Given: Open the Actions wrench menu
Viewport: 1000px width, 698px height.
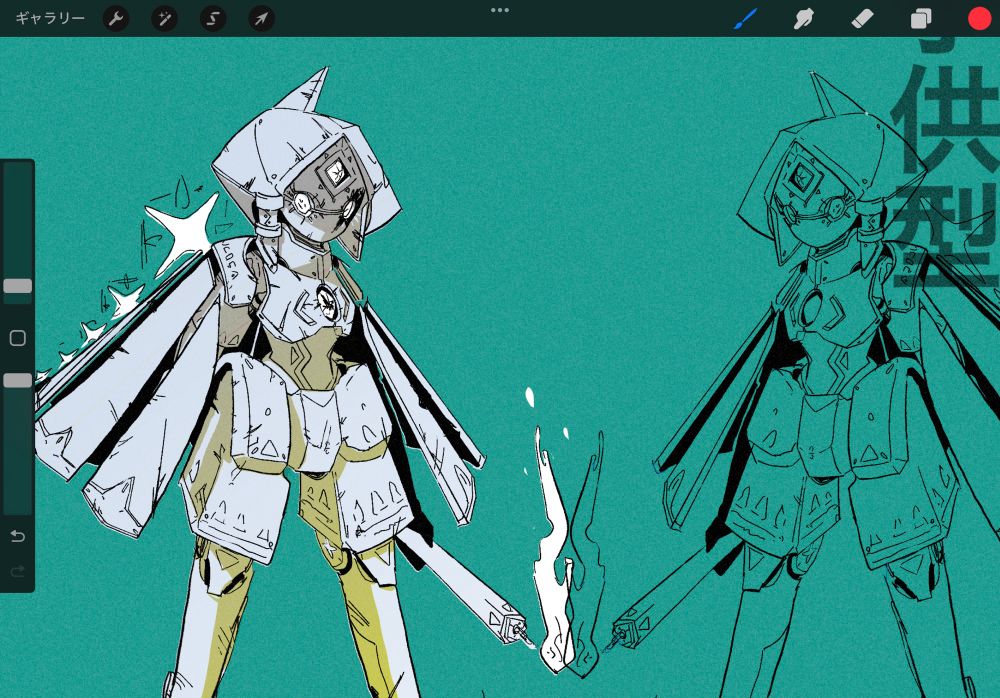Looking at the screenshot, I should pos(116,19).
